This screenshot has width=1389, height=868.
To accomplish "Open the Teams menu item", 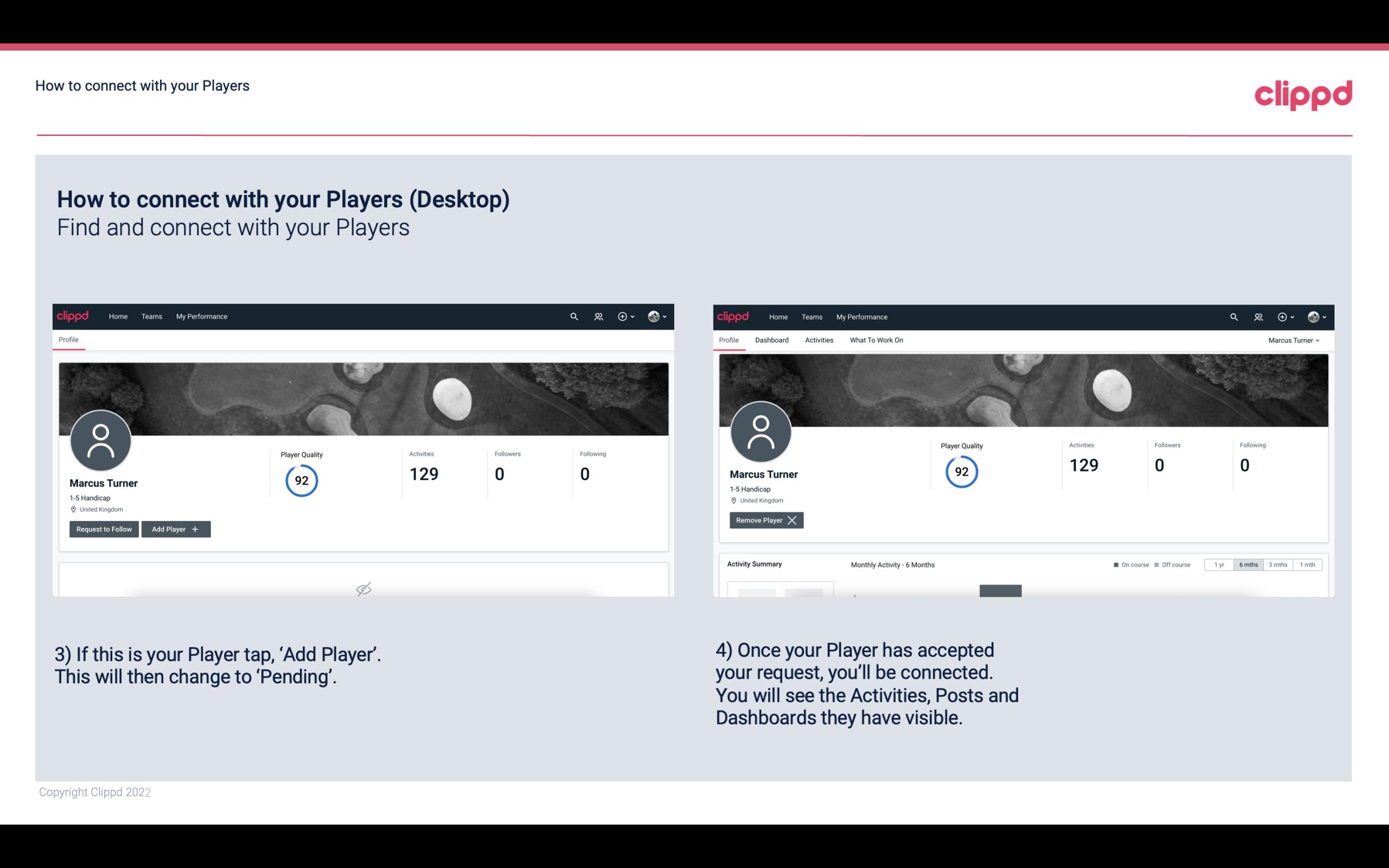I will tap(150, 316).
